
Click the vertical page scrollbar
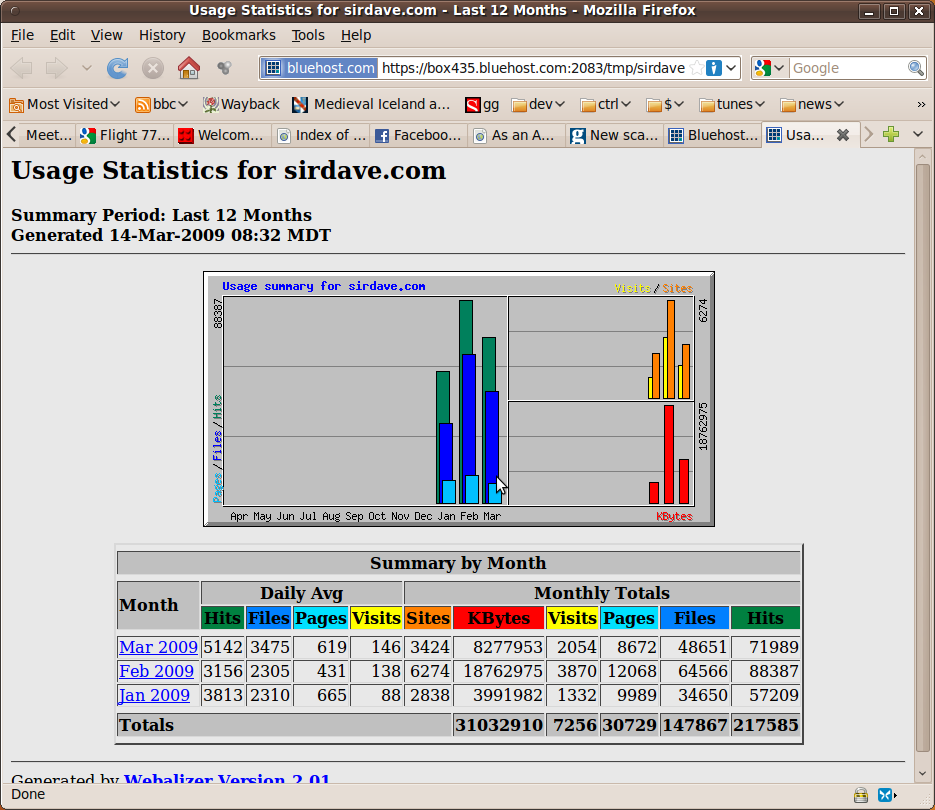[922, 450]
